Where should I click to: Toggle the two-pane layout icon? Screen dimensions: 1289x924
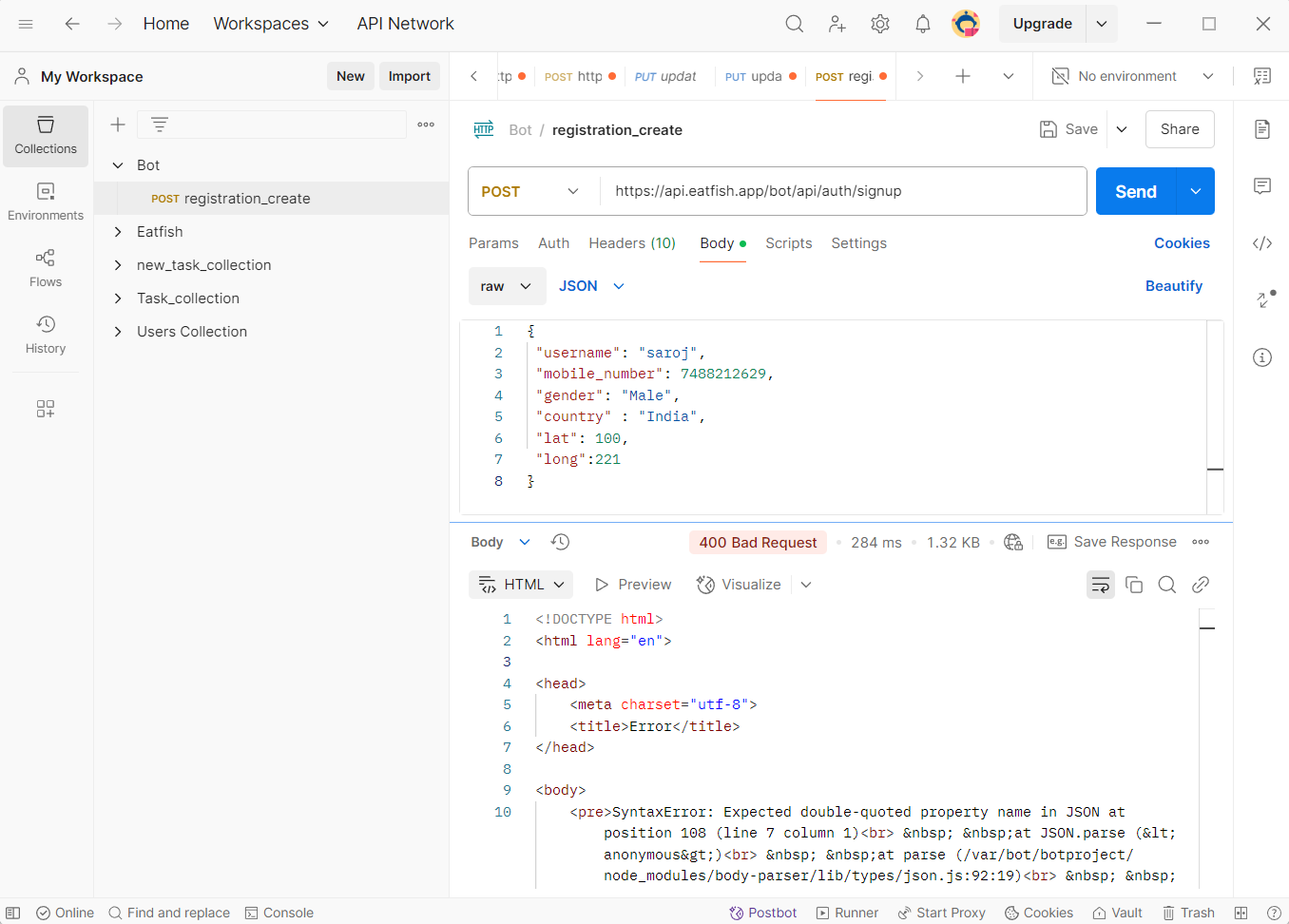coord(1241,913)
